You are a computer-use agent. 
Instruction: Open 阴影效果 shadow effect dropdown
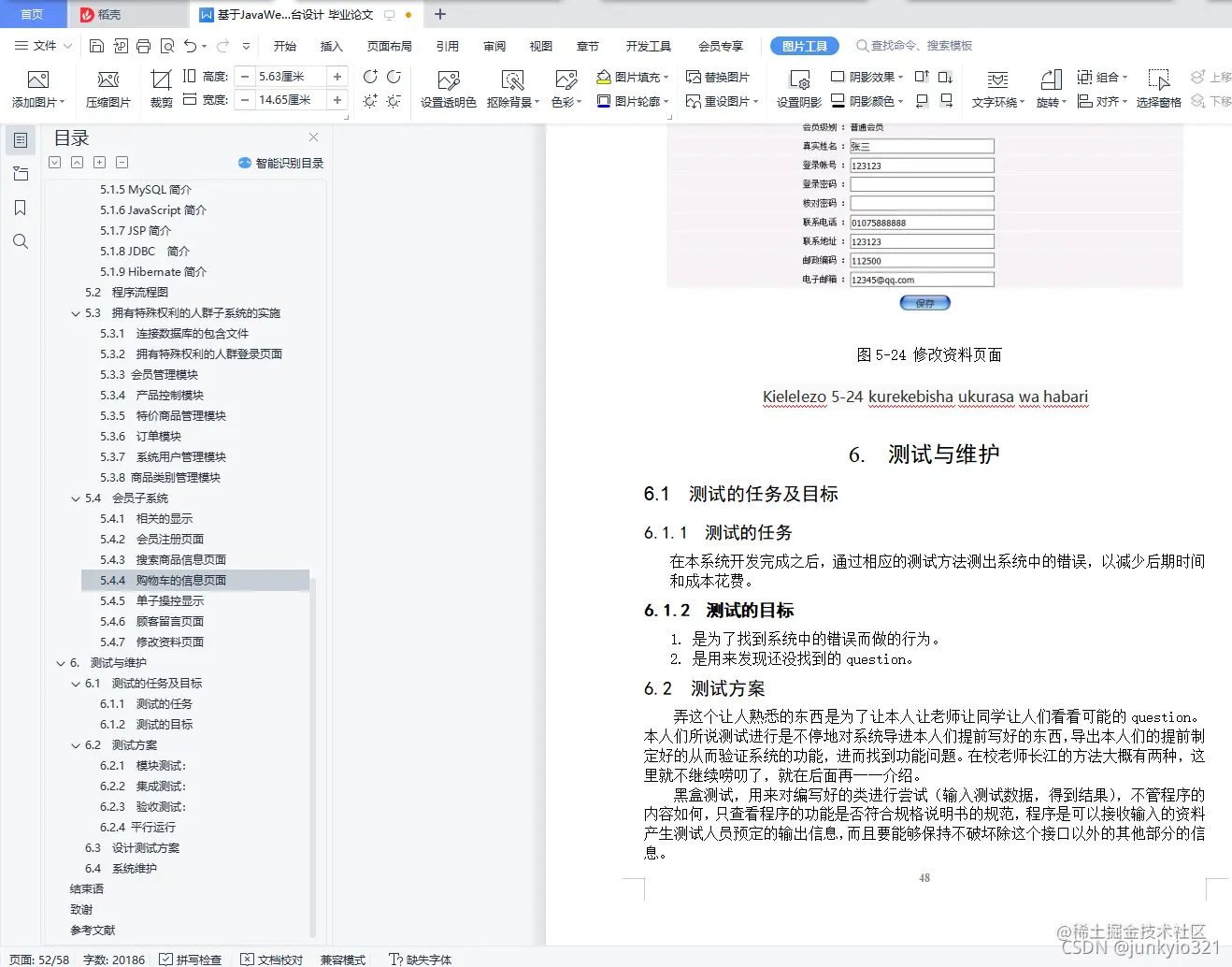(x=867, y=77)
